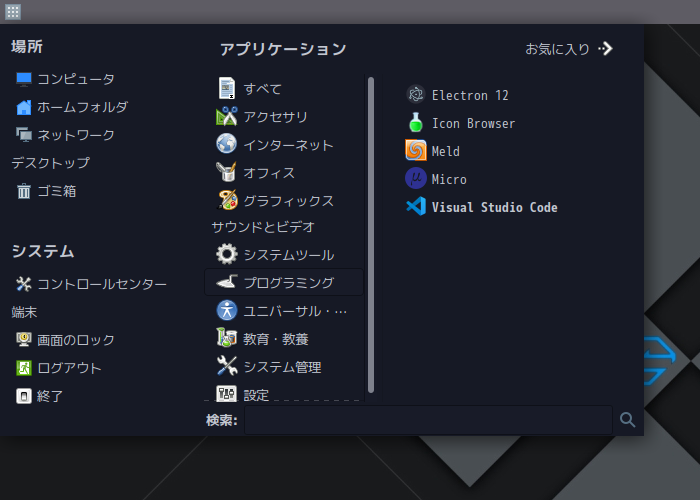This screenshot has width=700, height=500.
Task: Open the ゴミ箱 trash icon
Action: 24,191
